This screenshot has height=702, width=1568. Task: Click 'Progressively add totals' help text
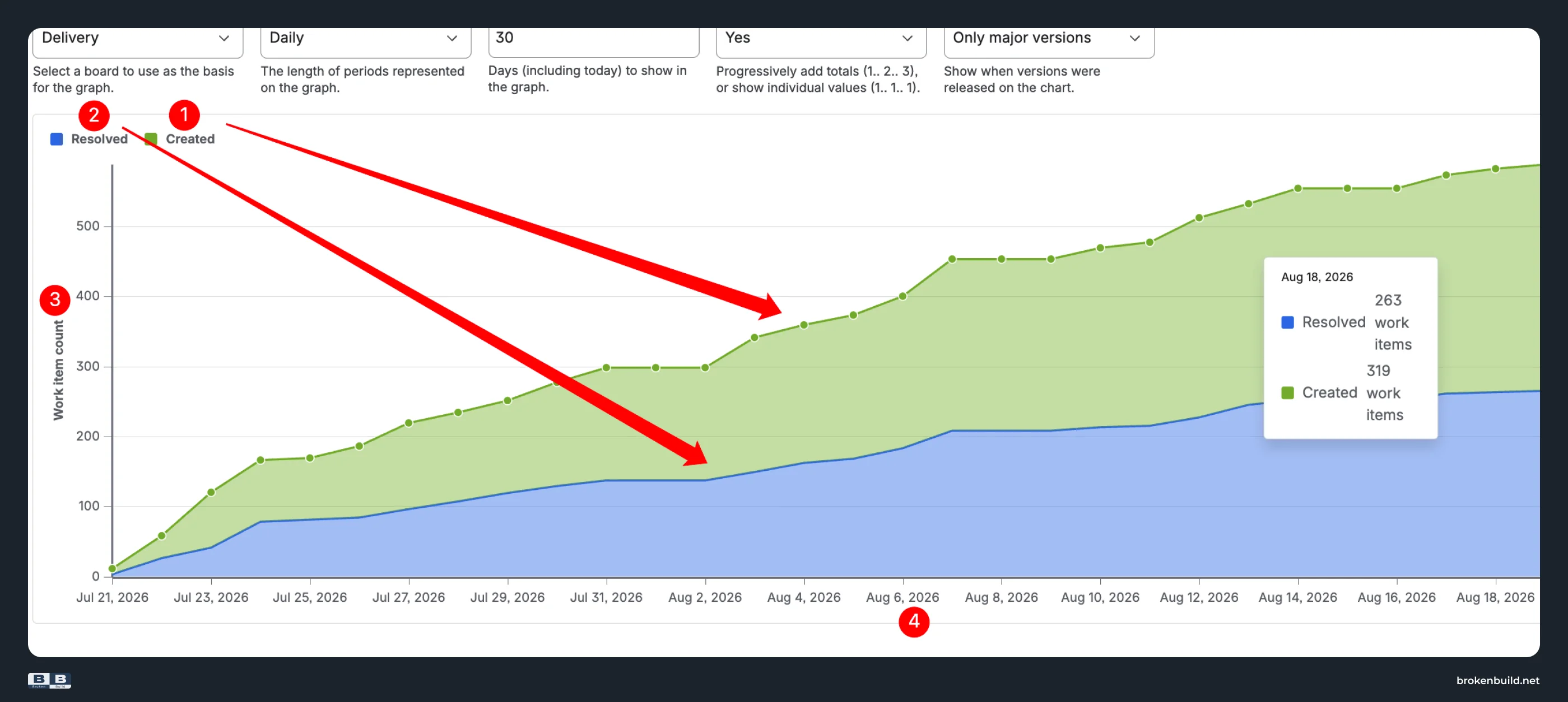point(818,79)
